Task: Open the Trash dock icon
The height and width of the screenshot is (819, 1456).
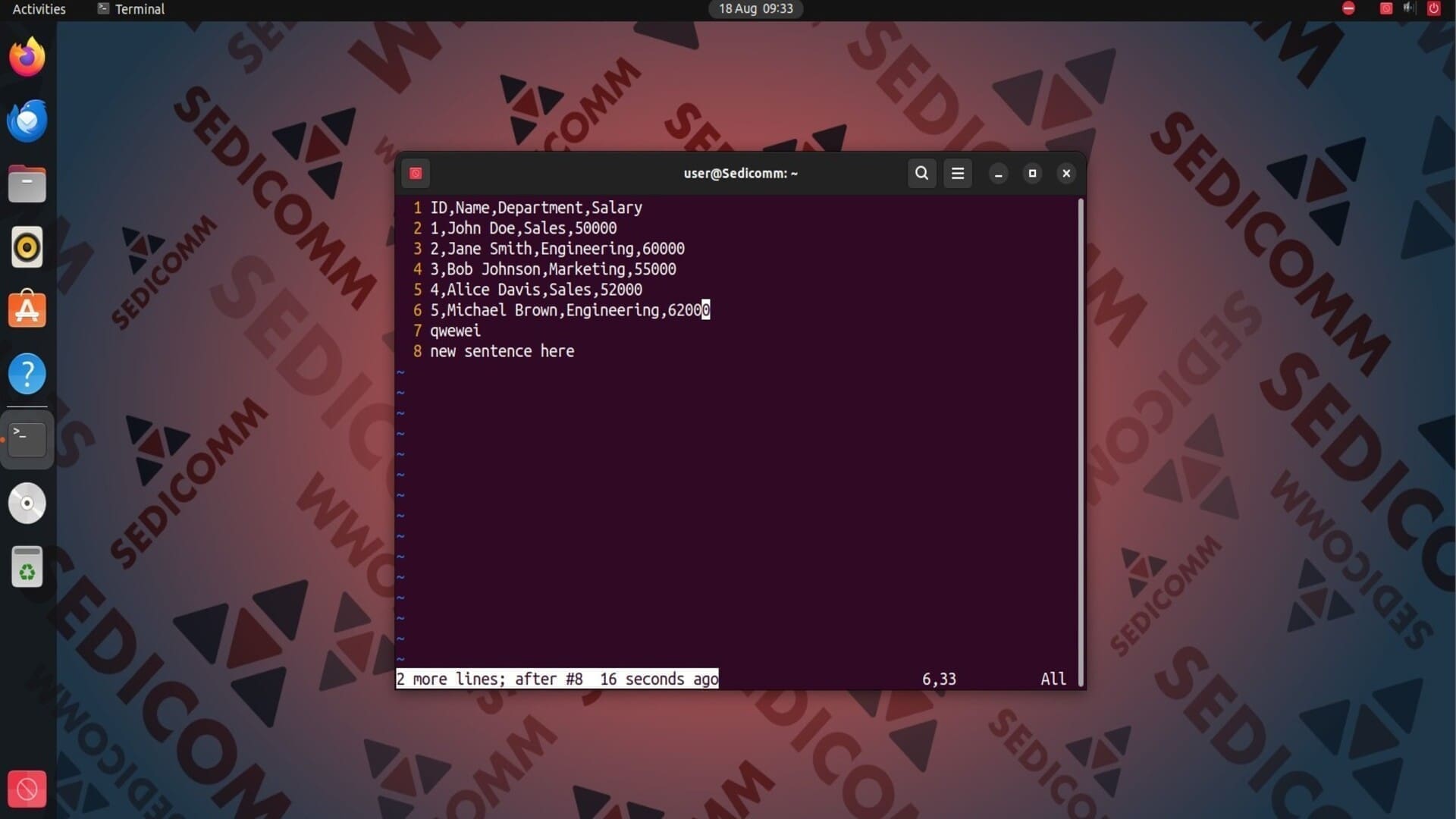Action: pos(27,566)
